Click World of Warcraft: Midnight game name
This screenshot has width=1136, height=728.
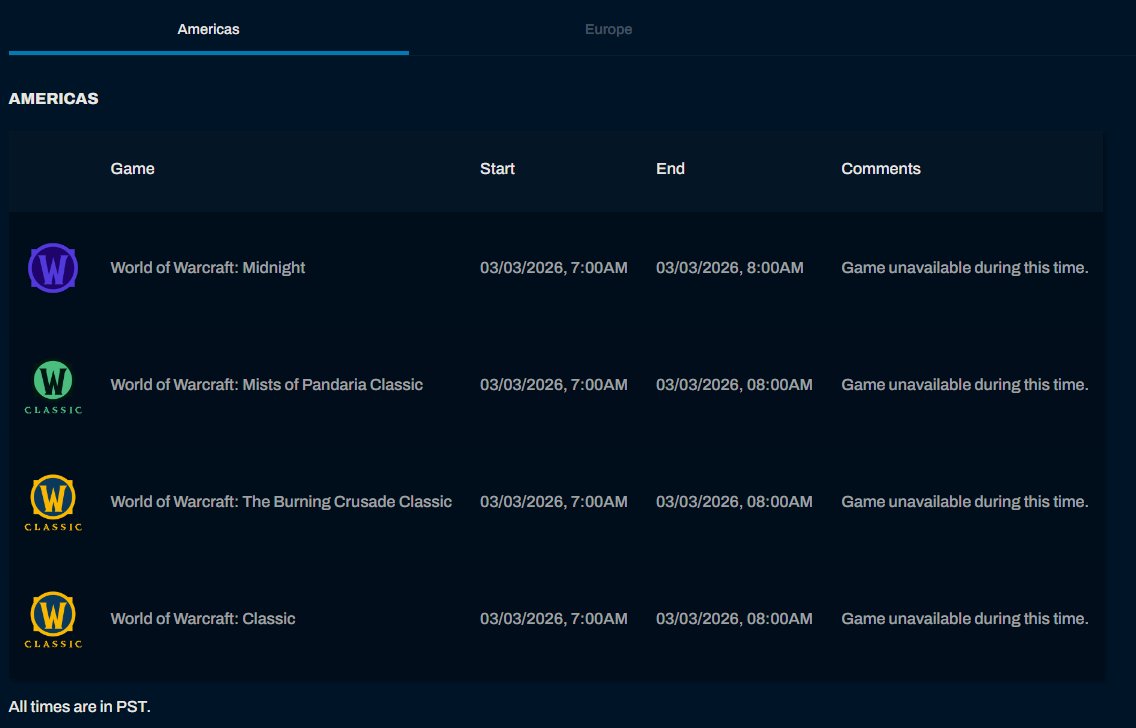208,268
